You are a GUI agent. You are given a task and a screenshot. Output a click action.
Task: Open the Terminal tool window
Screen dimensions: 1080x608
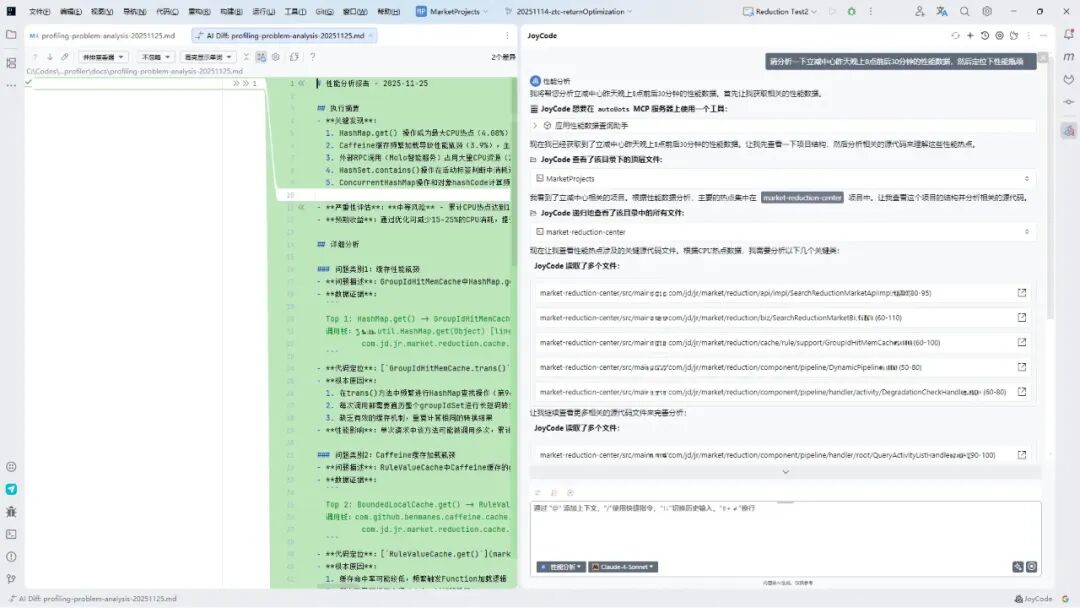coord(11,534)
